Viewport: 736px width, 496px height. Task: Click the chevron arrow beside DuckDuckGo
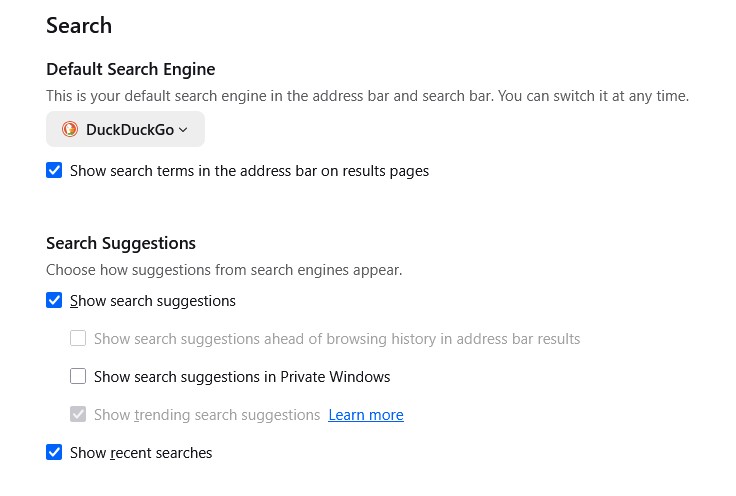[183, 130]
